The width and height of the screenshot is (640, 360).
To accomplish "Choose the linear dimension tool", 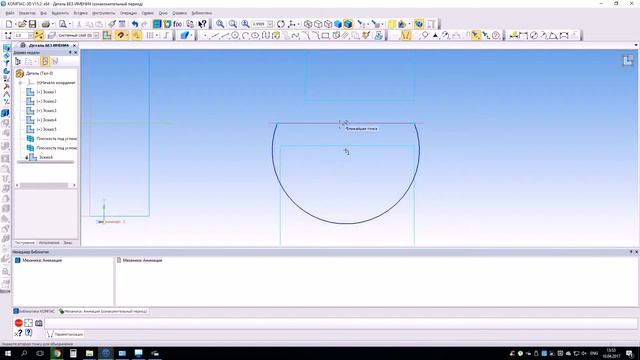I will 524,36.
